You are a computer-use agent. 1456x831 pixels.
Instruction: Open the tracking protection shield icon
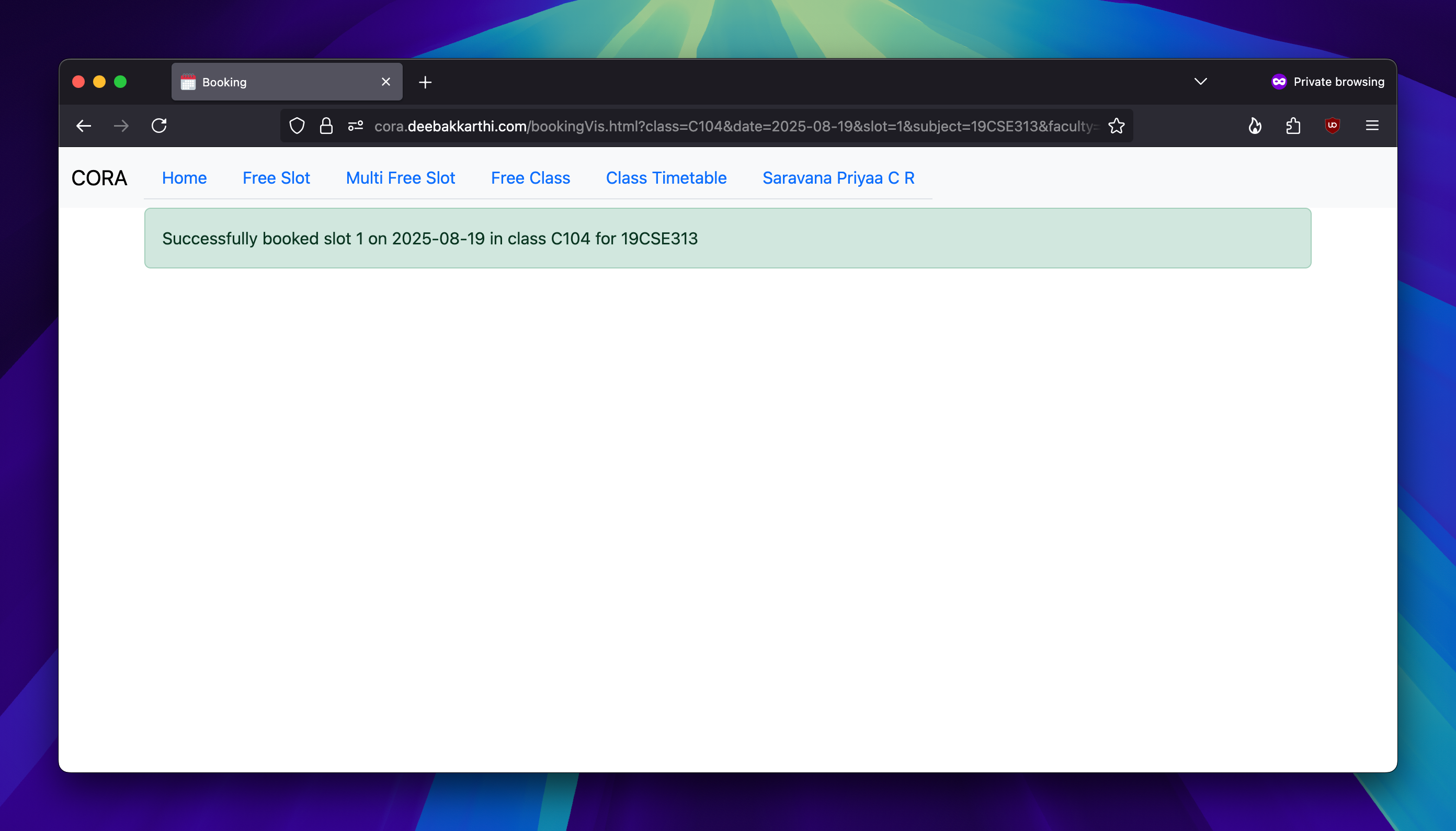tap(297, 126)
